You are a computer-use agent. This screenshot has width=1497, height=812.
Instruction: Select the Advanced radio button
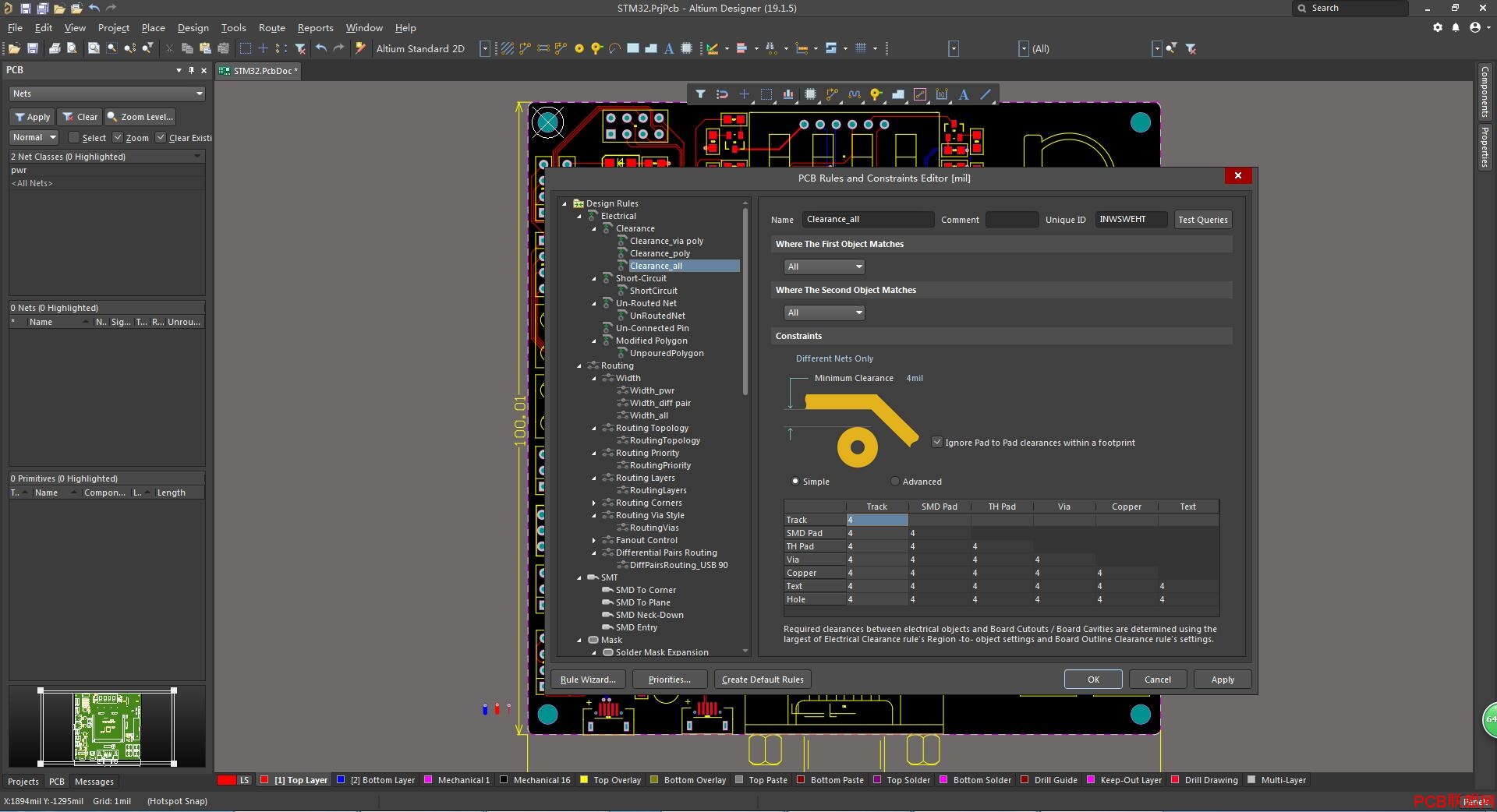tap(895, 481)
